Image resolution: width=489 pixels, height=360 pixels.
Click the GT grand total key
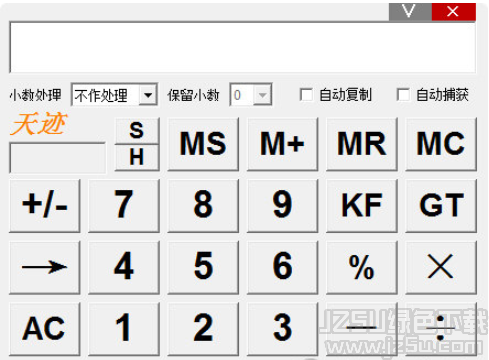click(441, 206)
